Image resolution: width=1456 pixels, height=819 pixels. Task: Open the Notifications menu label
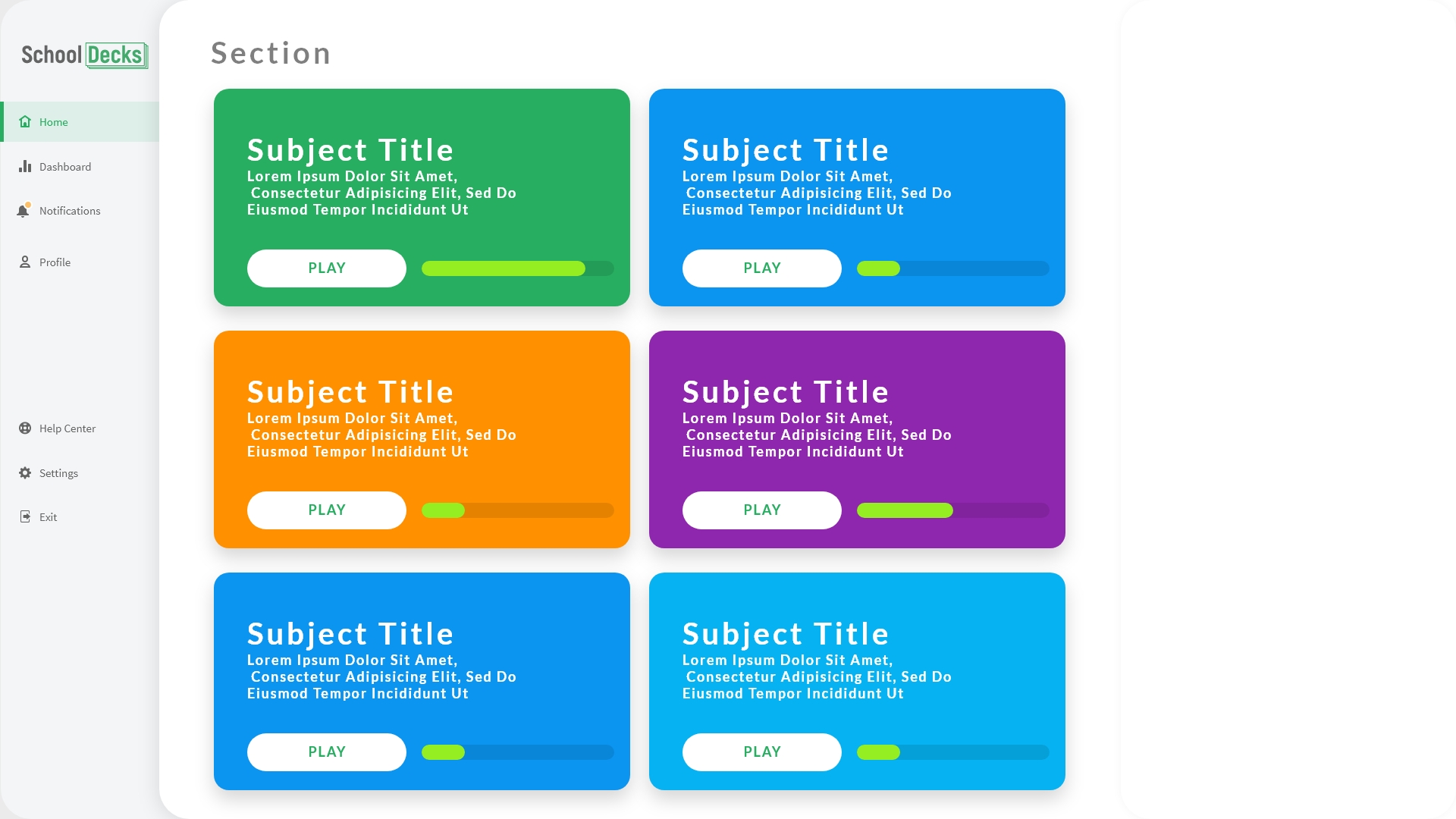click(x=70, y=211)
